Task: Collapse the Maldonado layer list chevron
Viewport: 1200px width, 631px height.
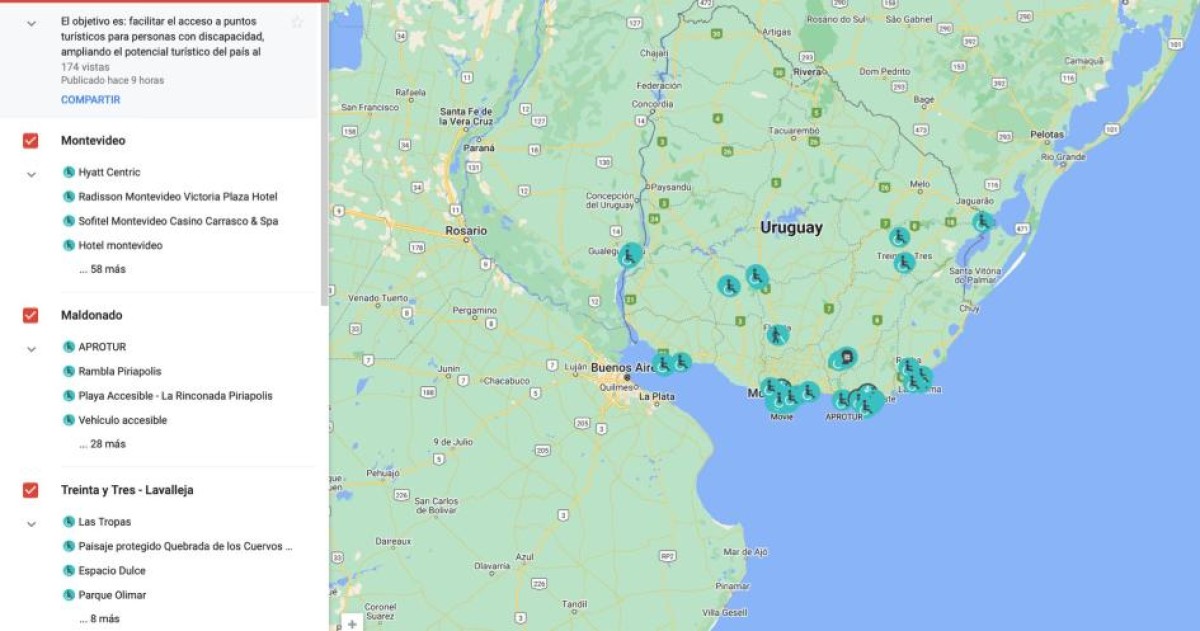Action: pos(31,348)
